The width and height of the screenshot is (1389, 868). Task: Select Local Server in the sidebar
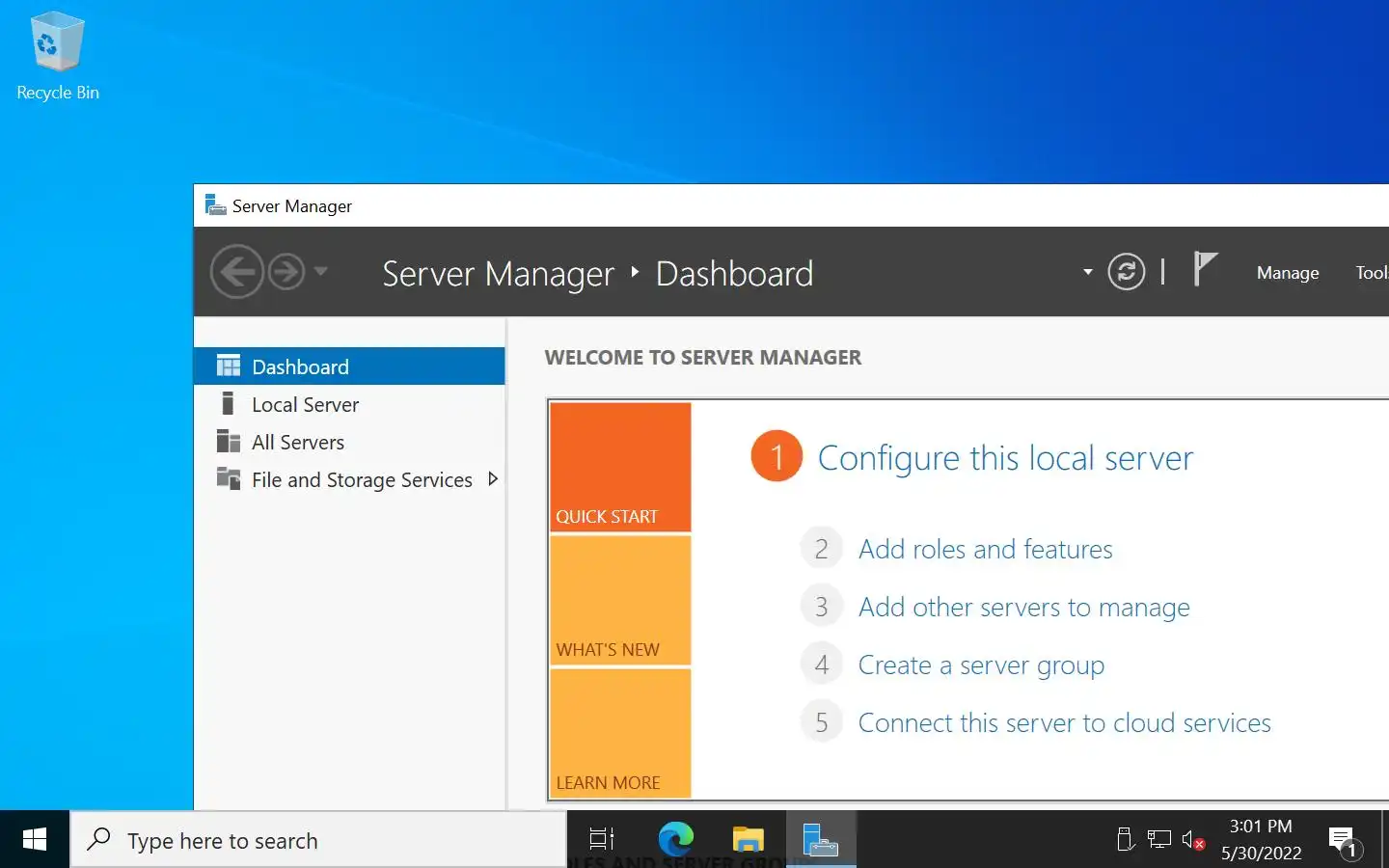point(349,404)
